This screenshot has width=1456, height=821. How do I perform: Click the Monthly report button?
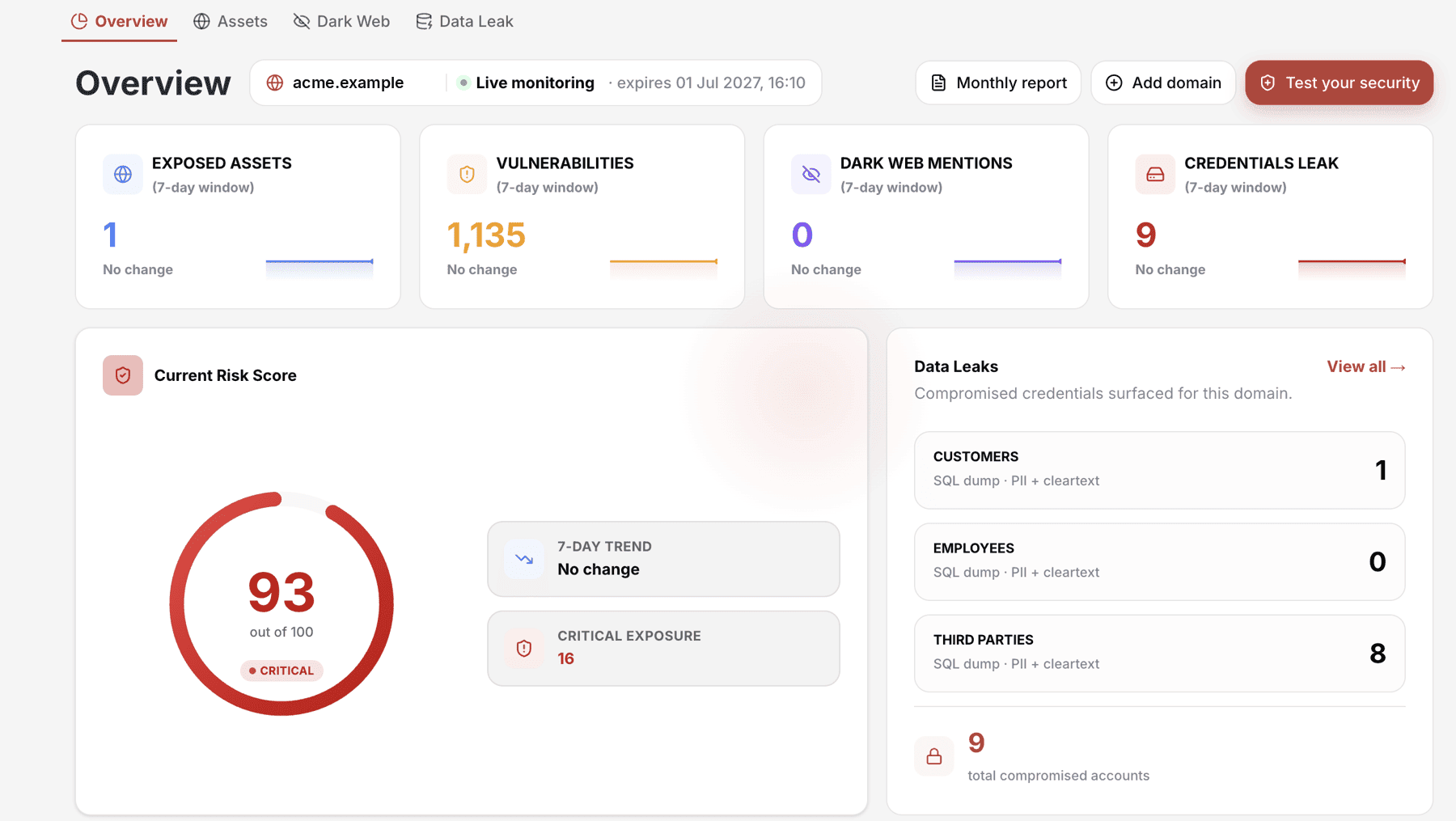pyautogui.click(x=998, y=83)
